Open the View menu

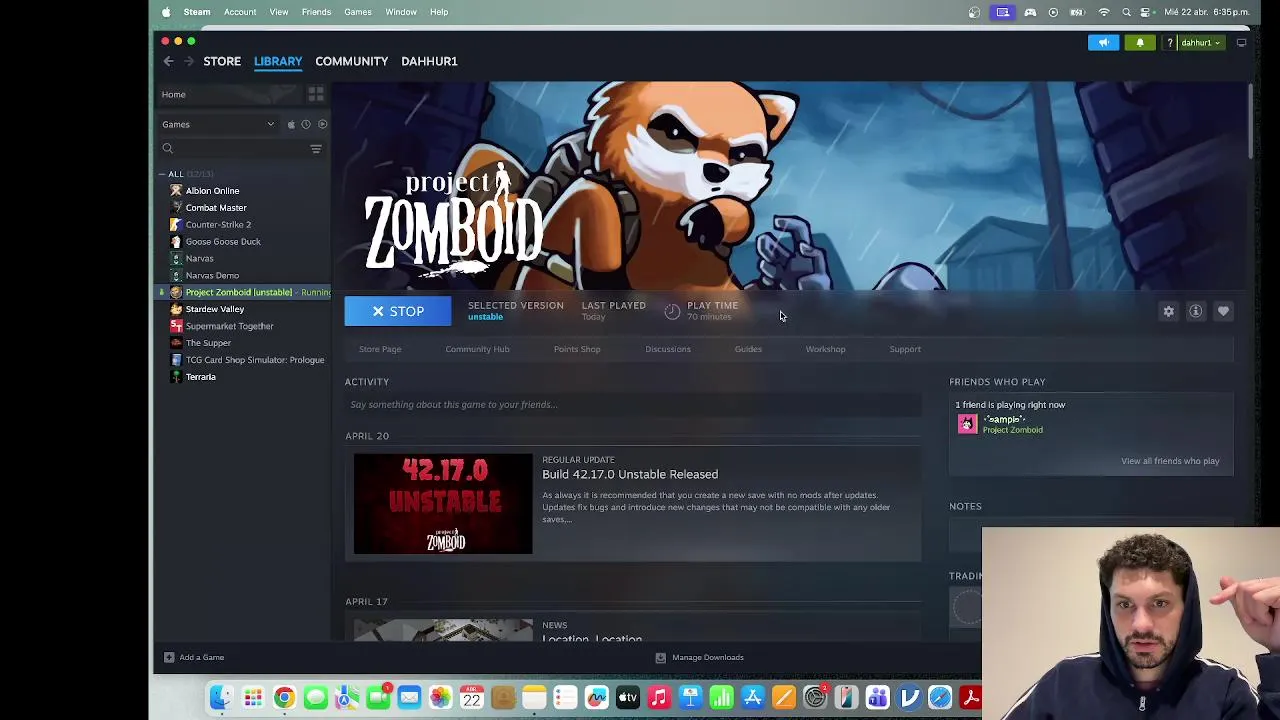(279, 12)
